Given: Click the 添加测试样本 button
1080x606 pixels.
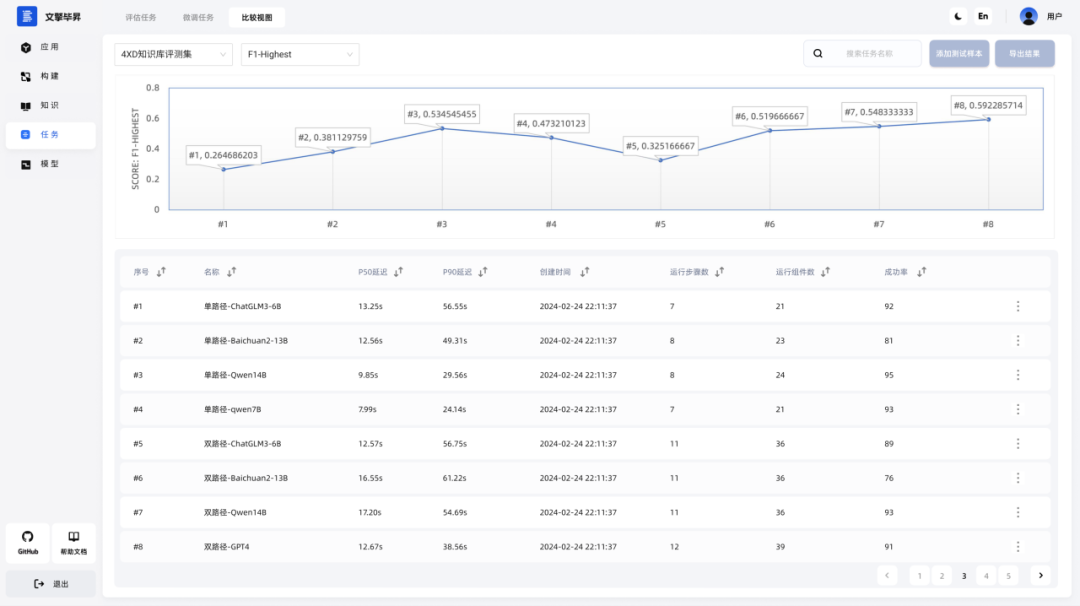Looking at the screenshot, I should [x=959, y=54].
